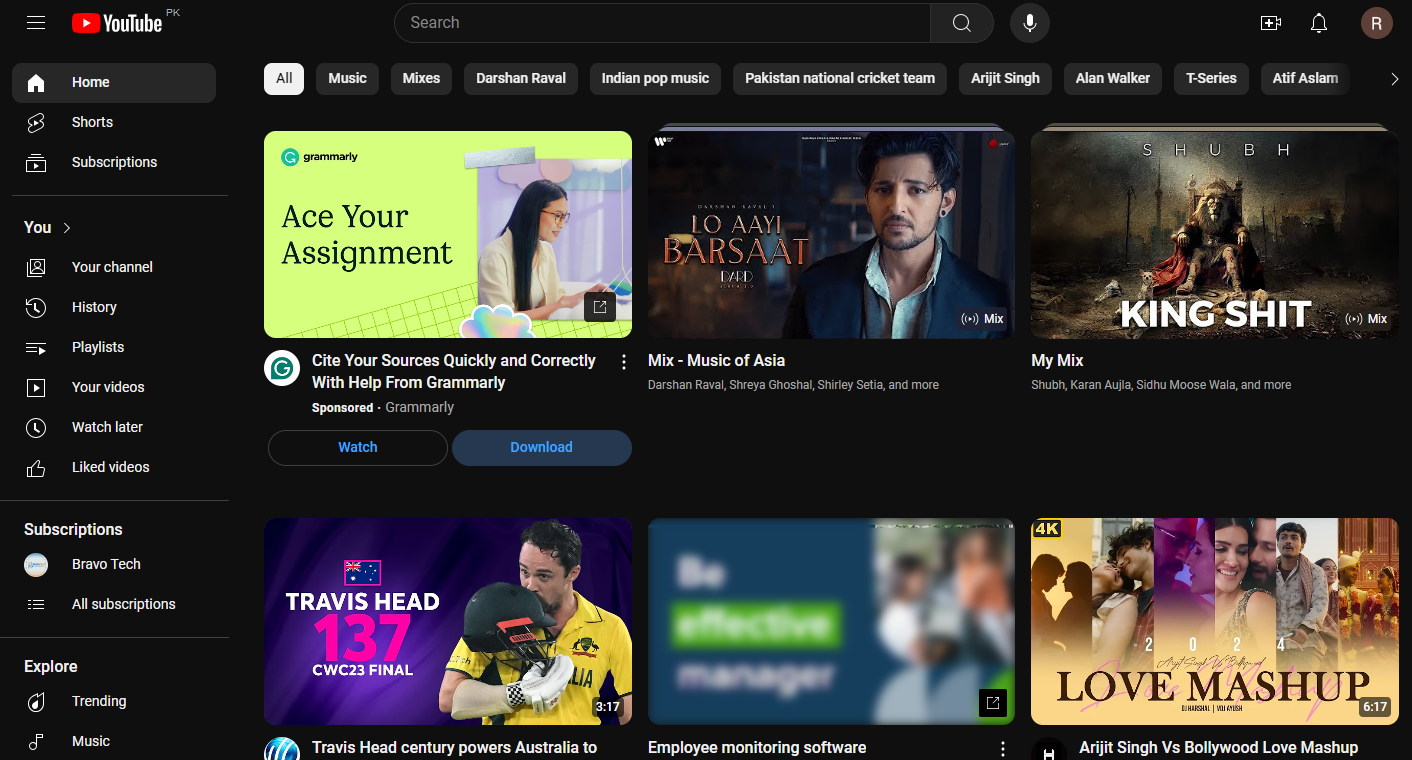The image size is (1412, 760).
Task: Filter by Pakistan national cricket team
Action: pos(840,79)
